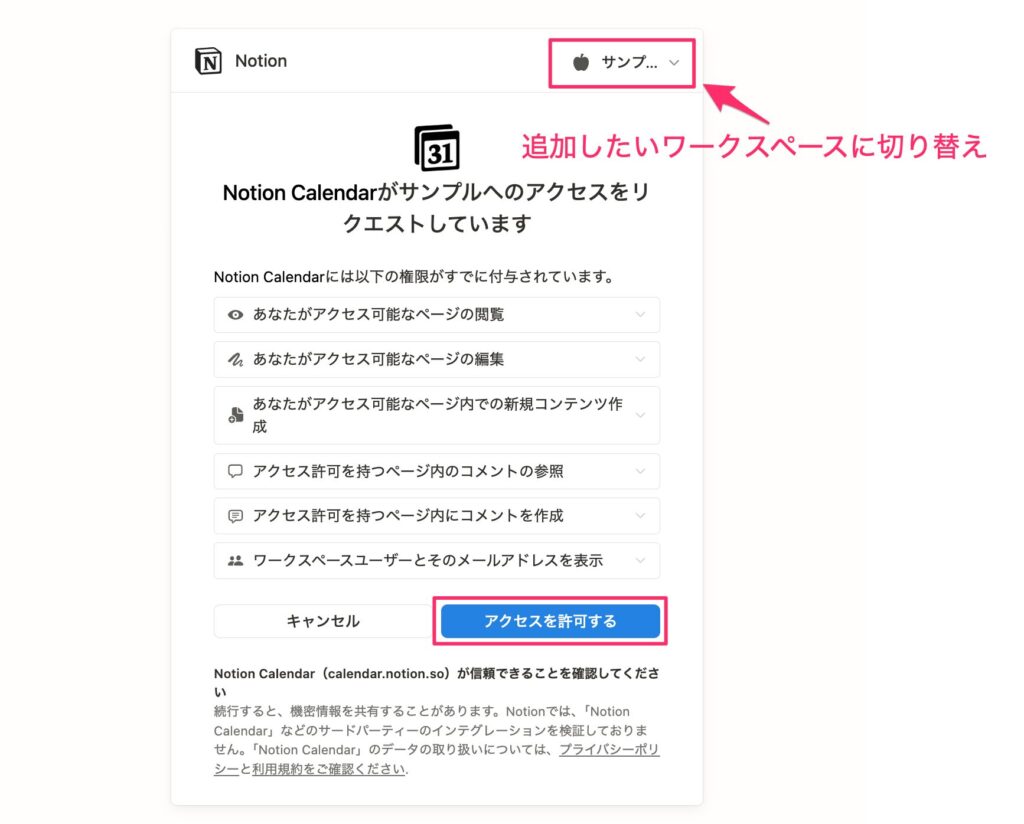Image resolution: width=1024 pixels, height=824 pixels.
Task: Click the apple workspace icon
Action: click(x=581, y=62)
